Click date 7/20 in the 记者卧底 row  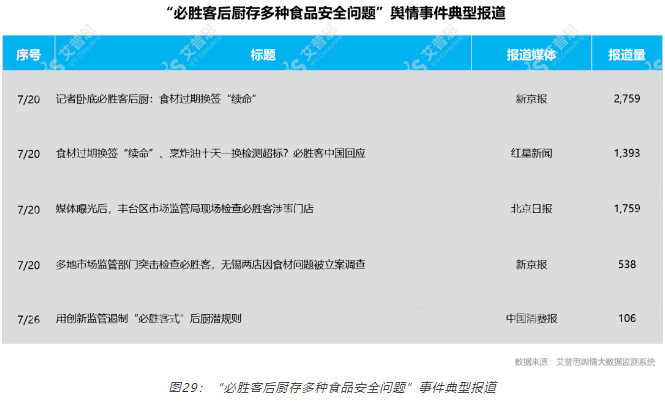[29, 99]
